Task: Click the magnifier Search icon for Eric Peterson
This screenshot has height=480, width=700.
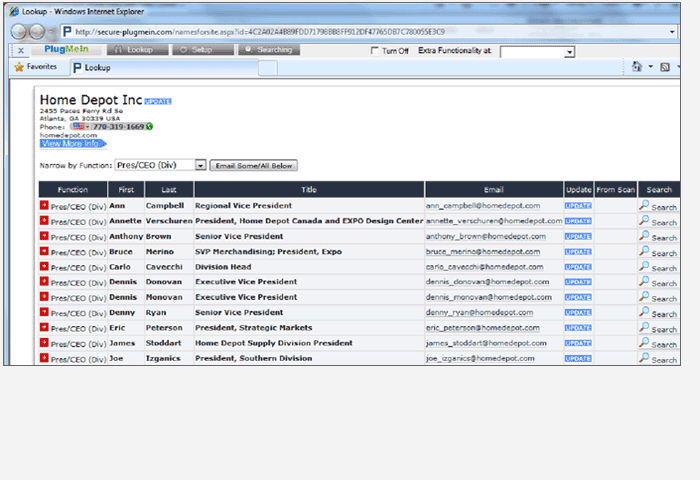Action: (x=644, y=327)
